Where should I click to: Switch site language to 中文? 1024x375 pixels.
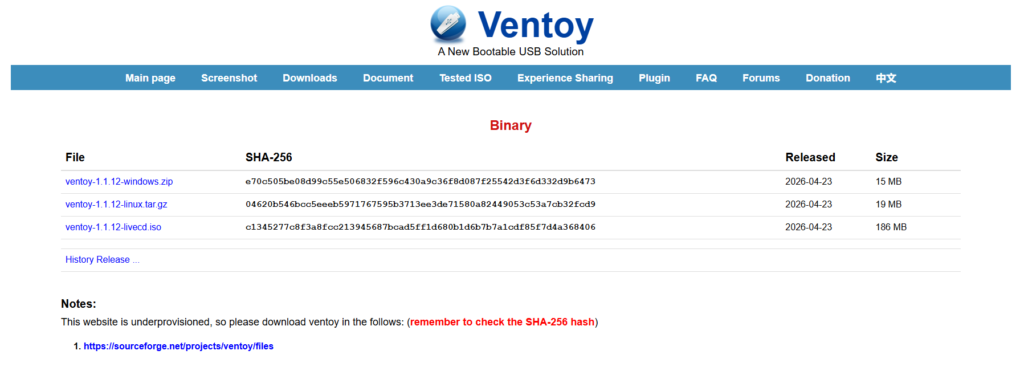tap(886, 78)
